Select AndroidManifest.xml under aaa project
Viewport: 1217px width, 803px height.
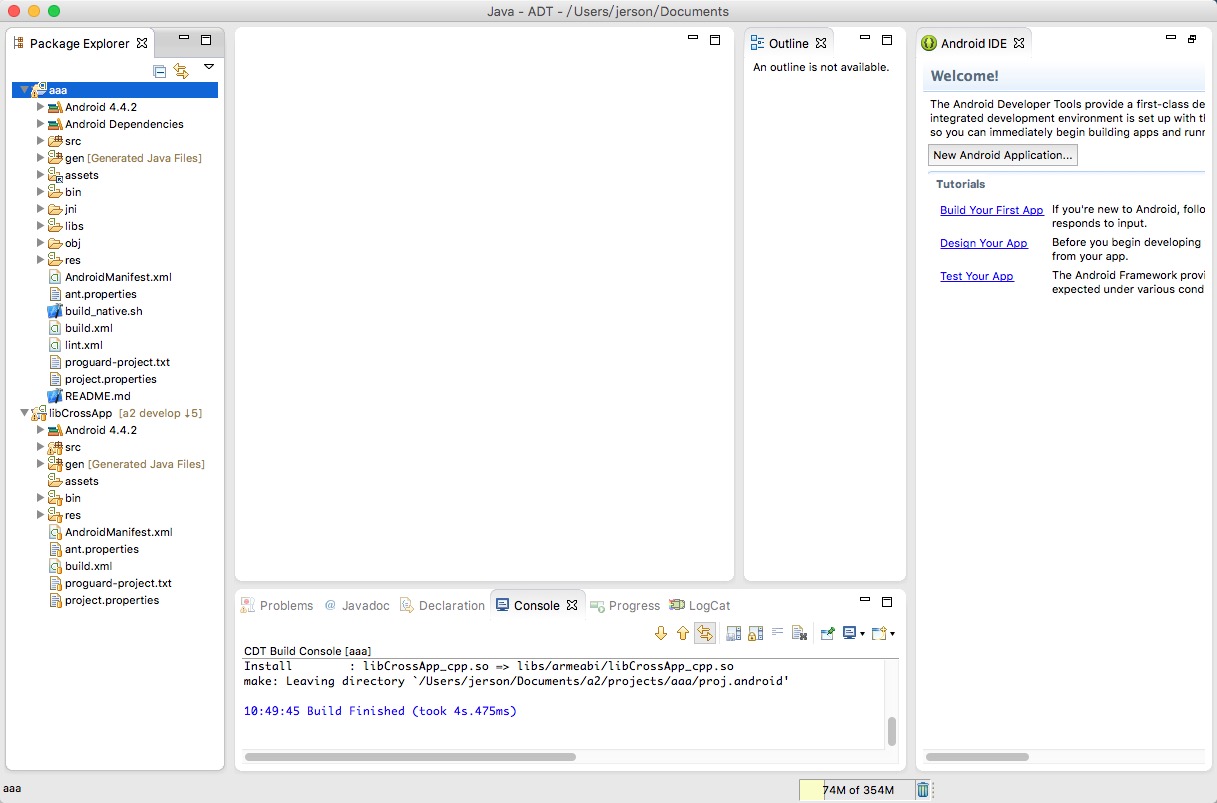118,277
